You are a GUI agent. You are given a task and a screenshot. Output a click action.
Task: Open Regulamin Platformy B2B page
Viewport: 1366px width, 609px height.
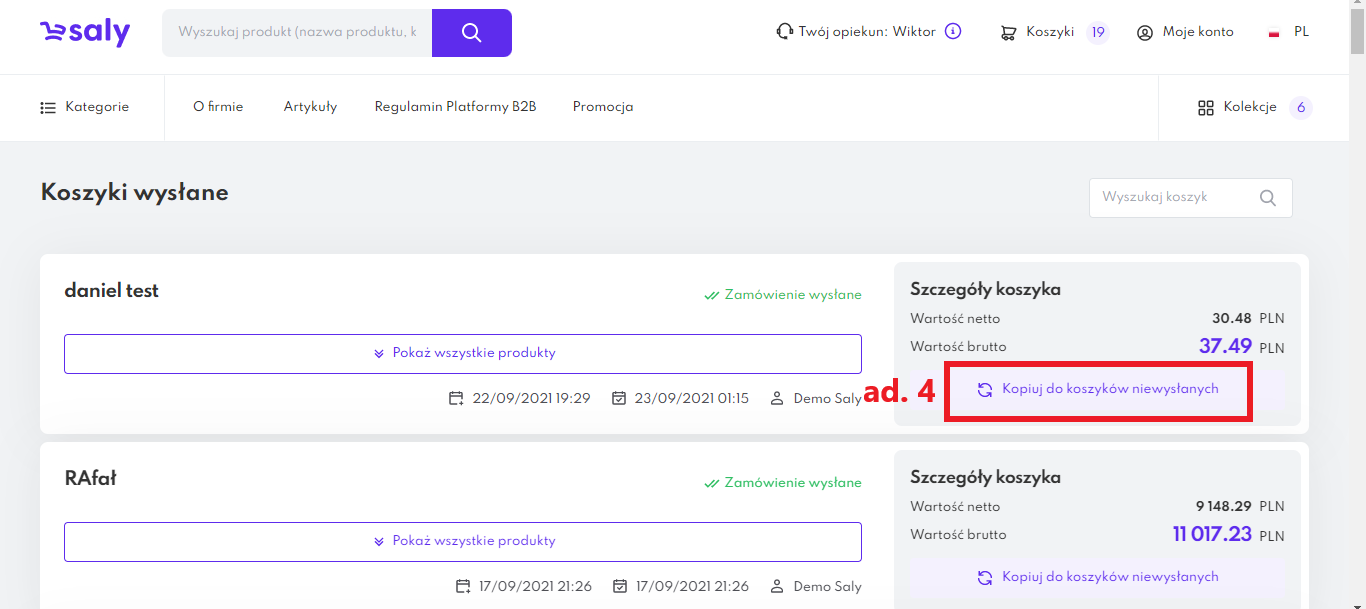455,107
